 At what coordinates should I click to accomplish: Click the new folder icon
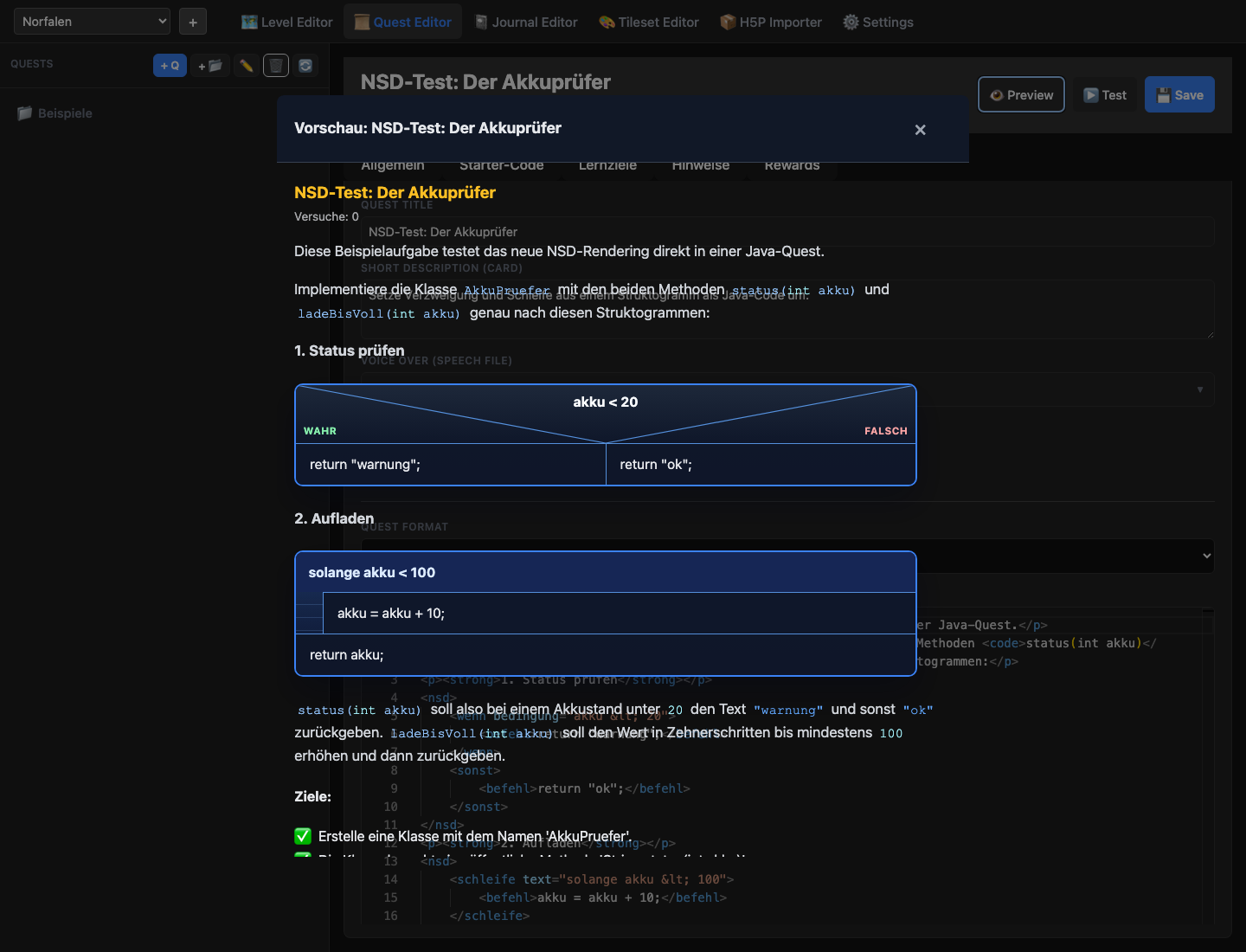[x=209, y=66]
